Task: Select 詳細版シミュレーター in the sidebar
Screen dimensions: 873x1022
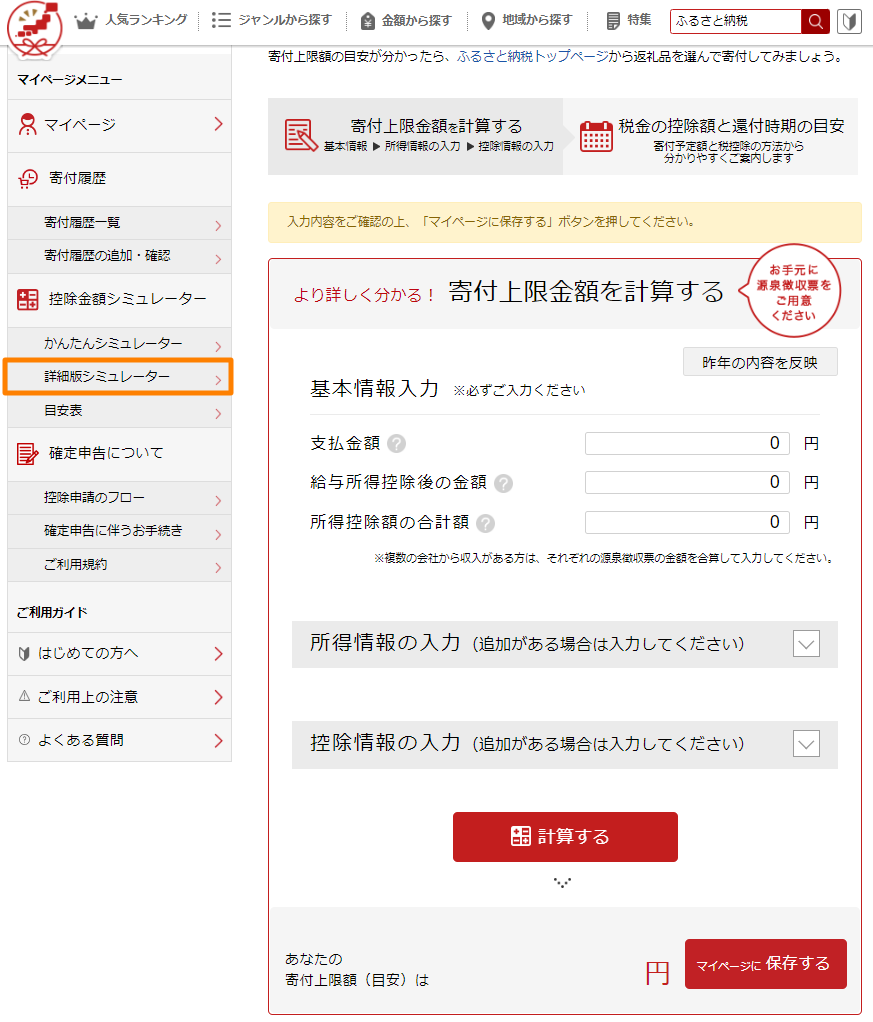Action: click(119, 377)
